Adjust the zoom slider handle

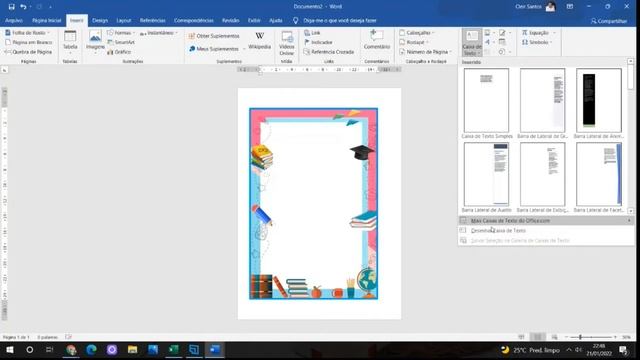click(x=580, y=337)
